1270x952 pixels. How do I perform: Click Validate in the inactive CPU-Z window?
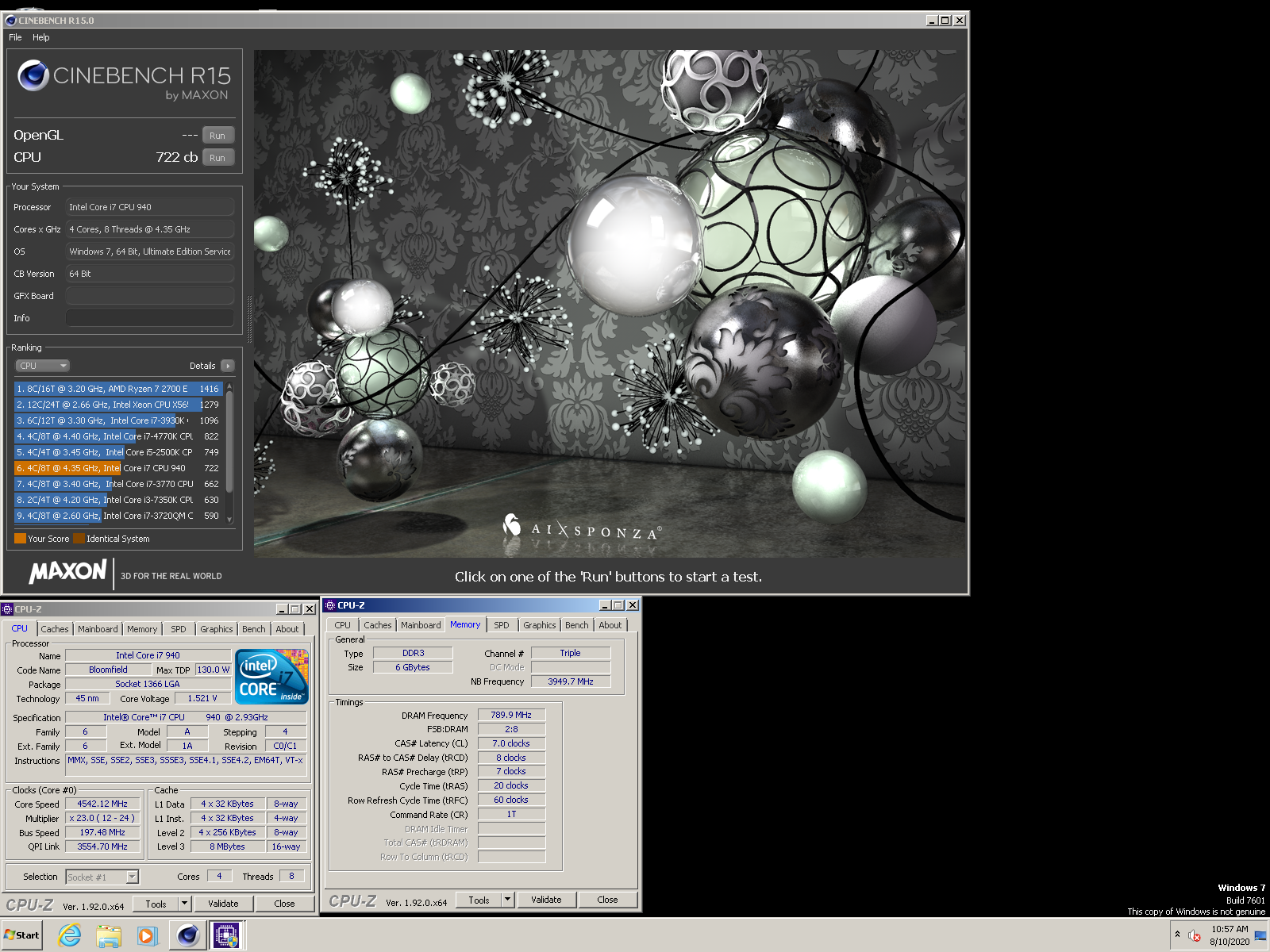click(223, 904)
